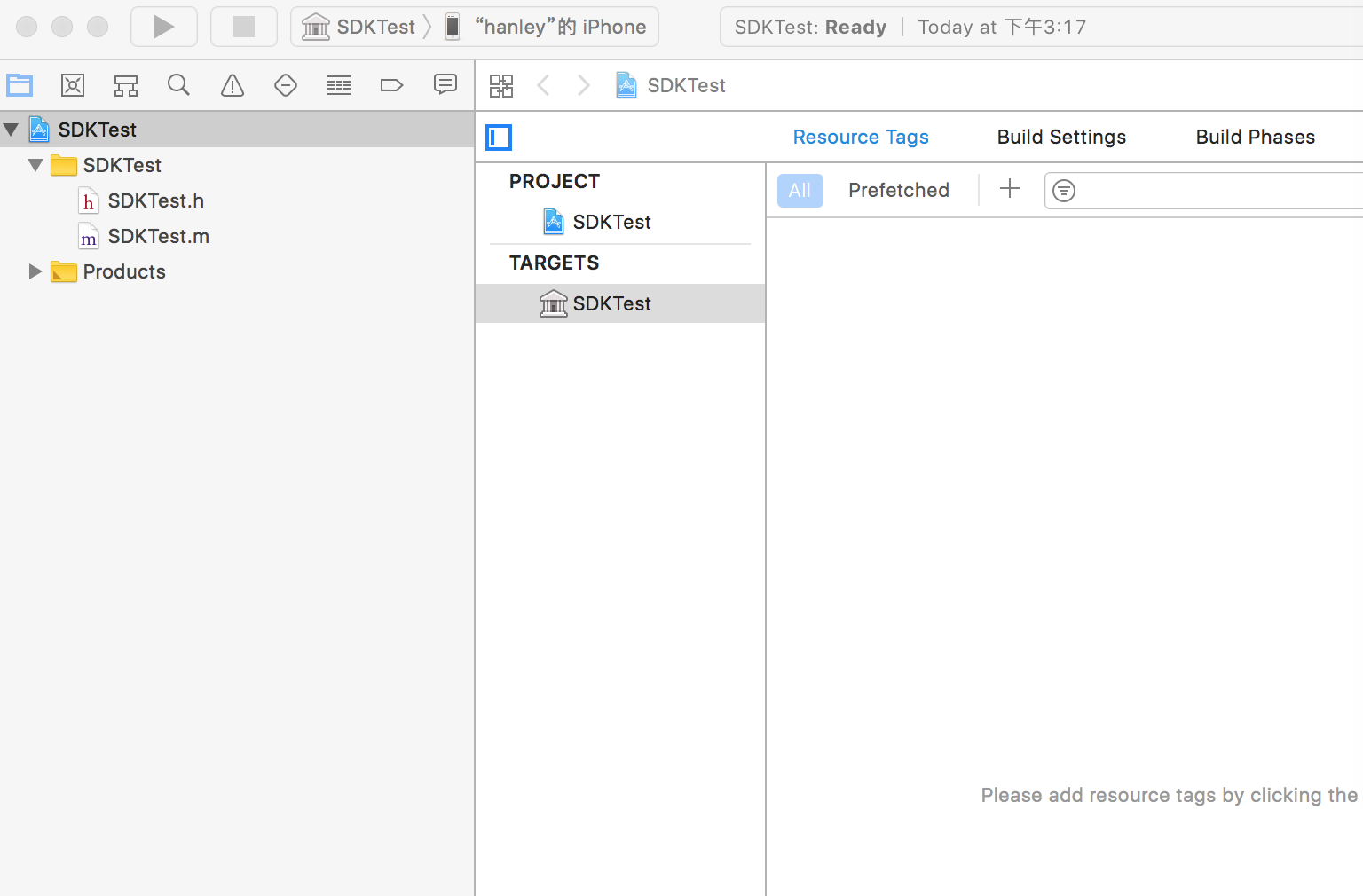Go back with the left chevron
The image size is (1363, 896).
[544, 85]
